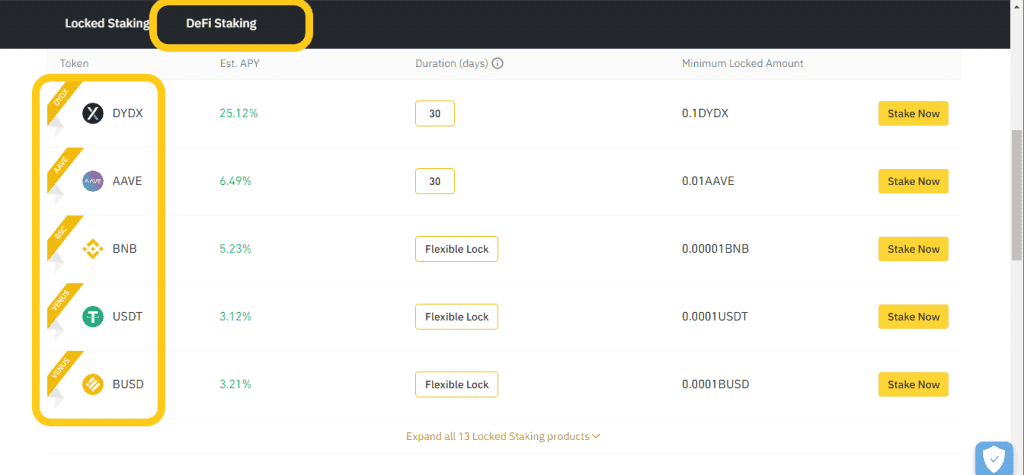
Task: Click the page vertical scrollbar thumb
Action: (x=1017, y=195)
